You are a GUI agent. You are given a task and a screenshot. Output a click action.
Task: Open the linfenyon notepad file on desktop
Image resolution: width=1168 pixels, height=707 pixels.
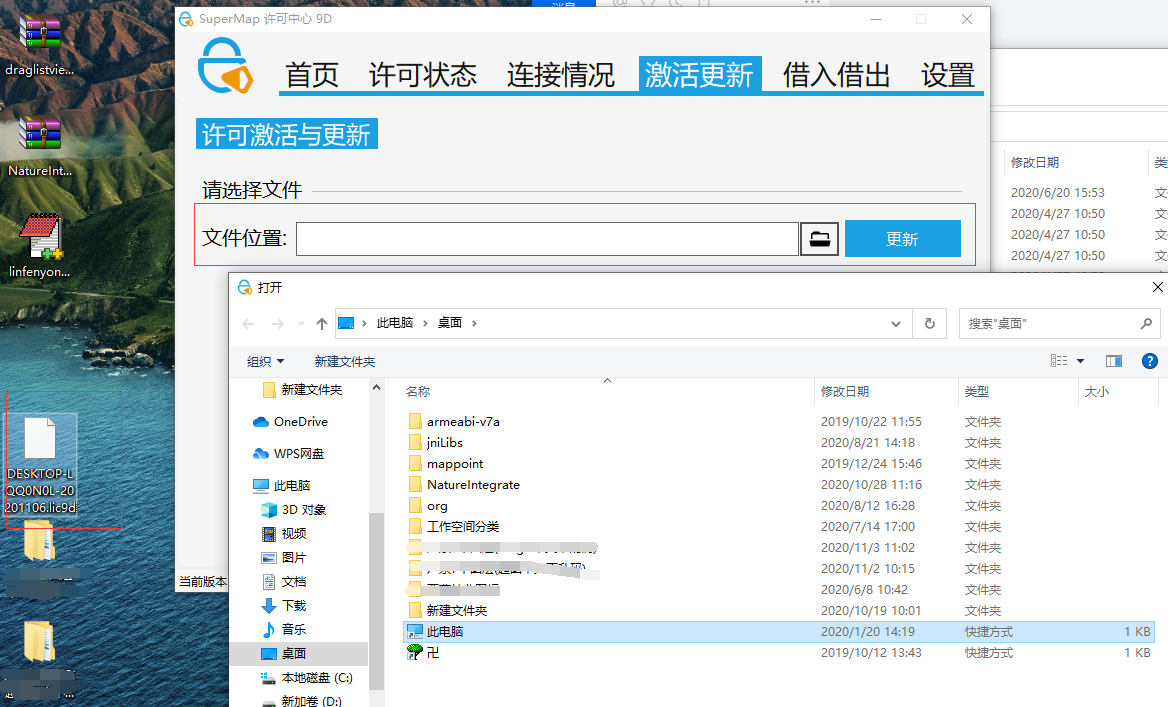[39, 247]
